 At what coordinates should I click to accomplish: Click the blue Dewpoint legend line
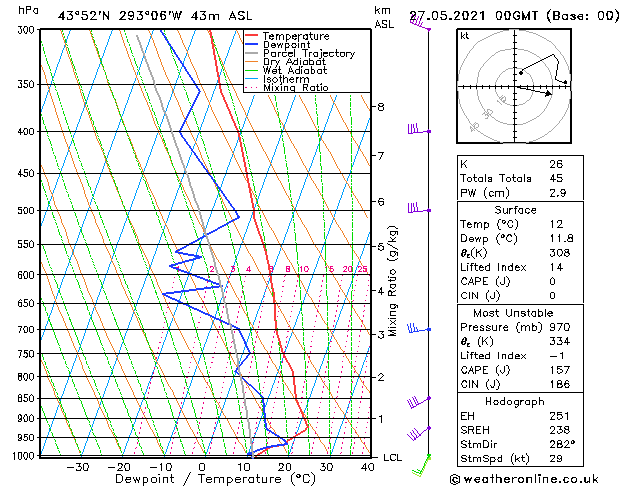click(x=251, y=45)
